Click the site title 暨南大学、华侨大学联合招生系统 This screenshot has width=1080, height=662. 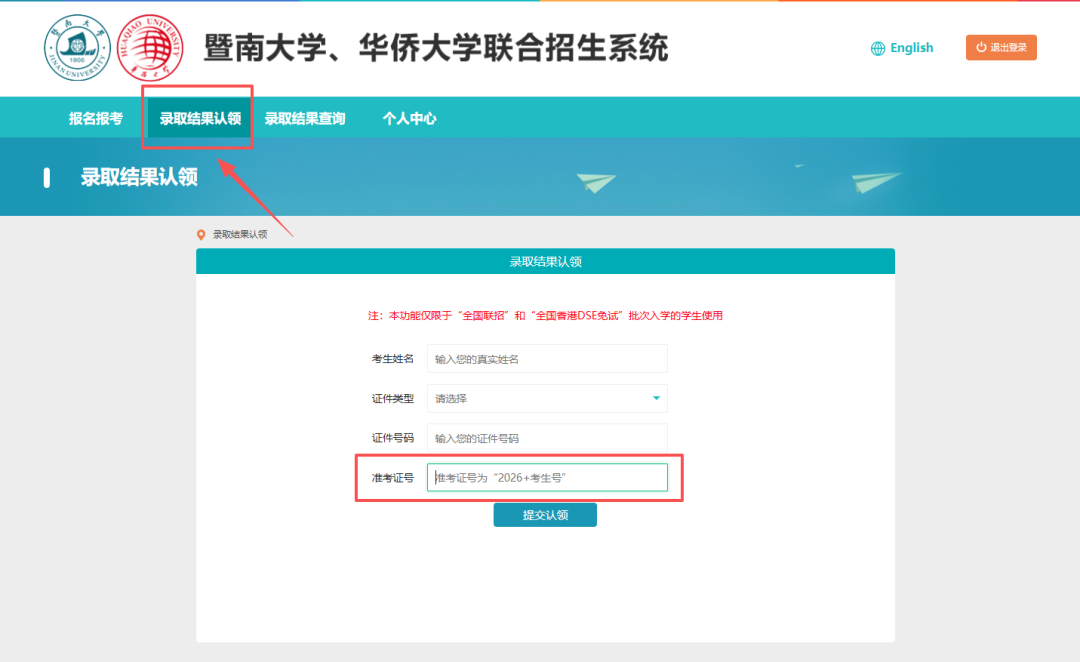coord(436,48)
